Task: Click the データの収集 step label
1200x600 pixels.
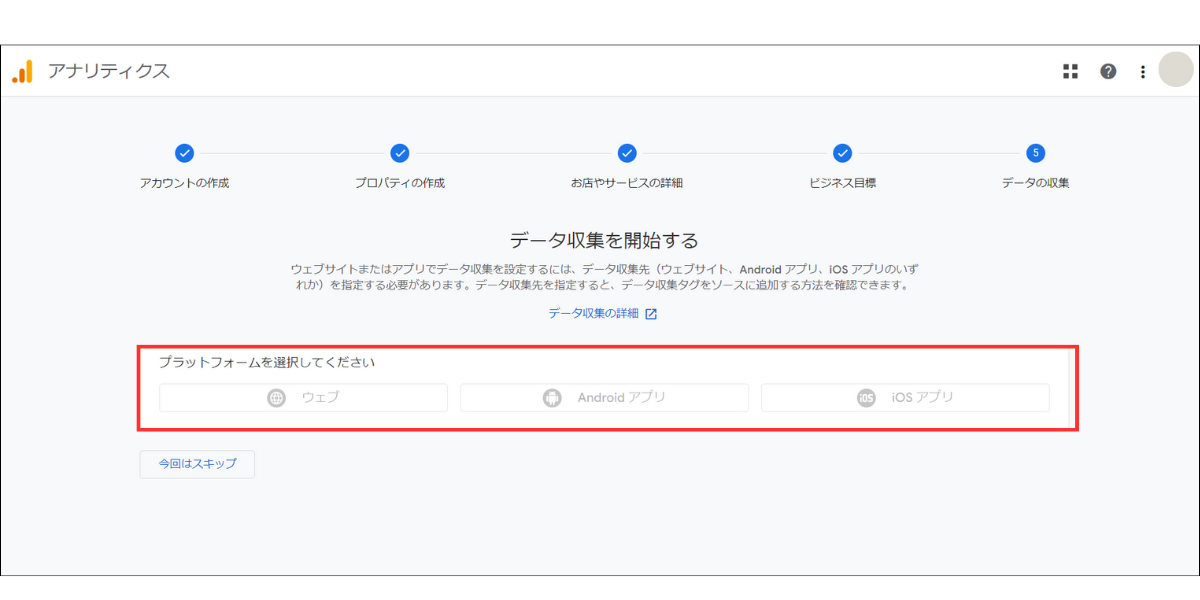Action: tap(1036, 183)
